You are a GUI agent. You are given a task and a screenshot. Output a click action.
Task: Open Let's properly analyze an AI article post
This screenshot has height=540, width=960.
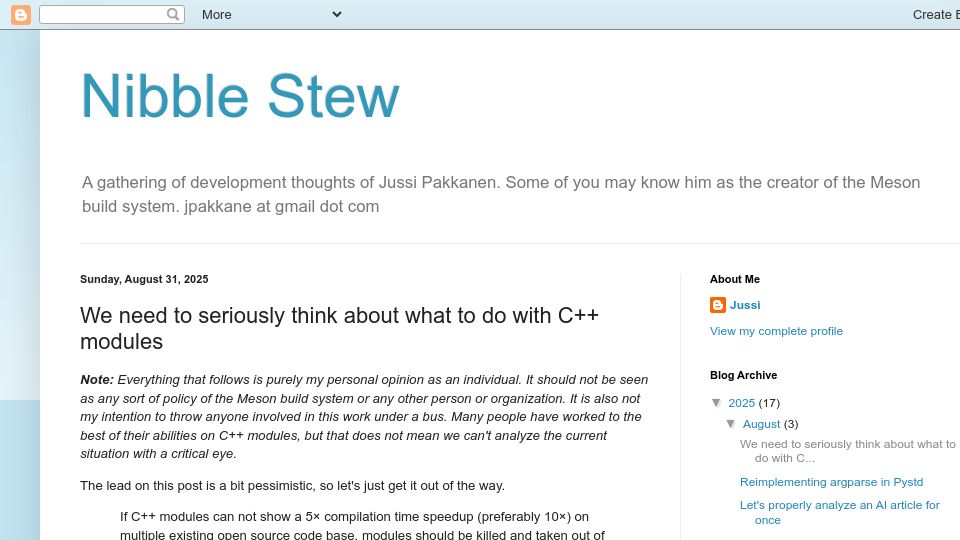tap(839, 512)
